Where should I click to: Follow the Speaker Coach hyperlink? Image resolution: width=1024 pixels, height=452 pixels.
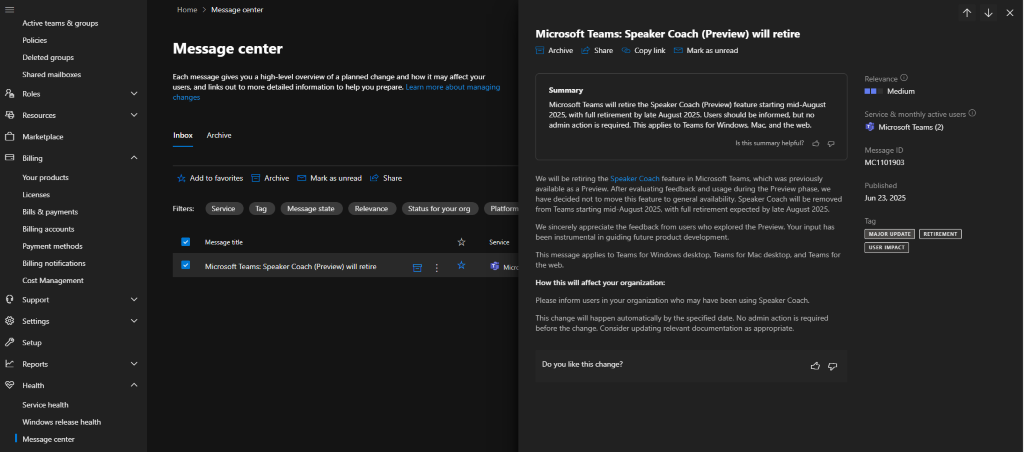(x=635, y=178)
